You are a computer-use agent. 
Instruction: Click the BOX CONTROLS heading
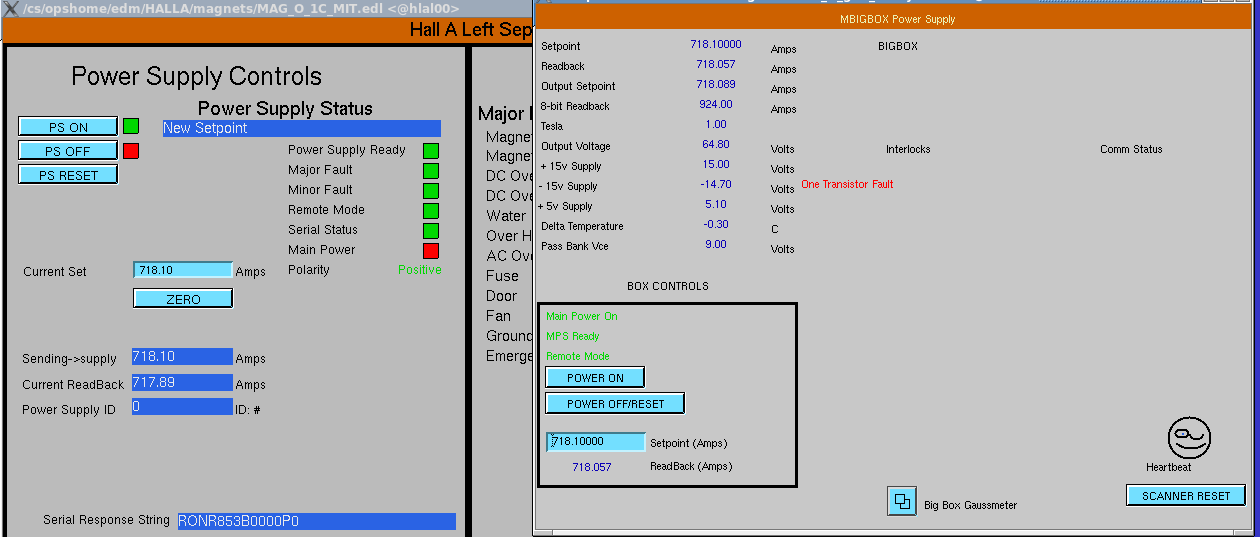[x=668, y=286]
